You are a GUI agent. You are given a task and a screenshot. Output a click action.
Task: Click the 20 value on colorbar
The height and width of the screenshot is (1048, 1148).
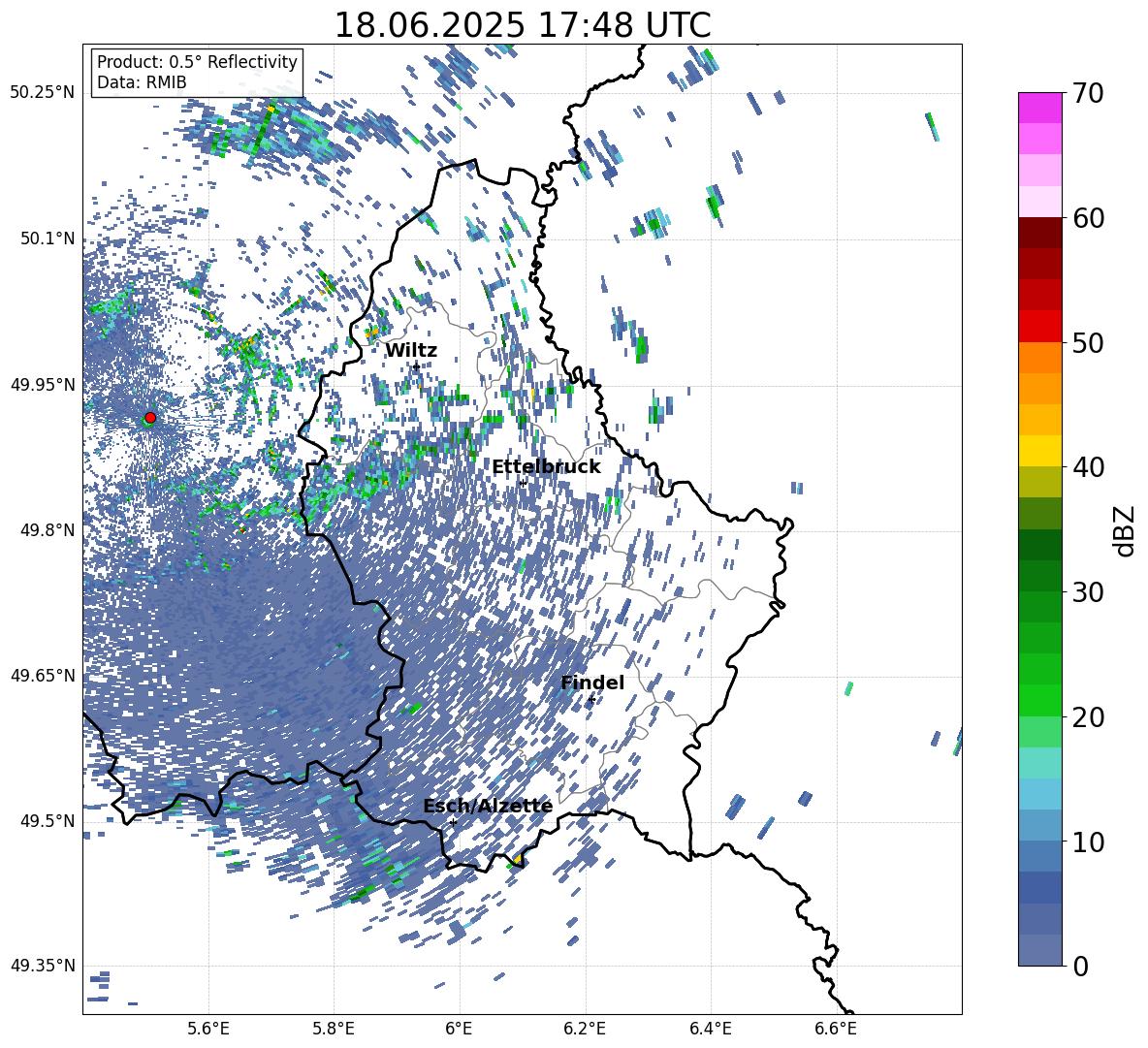(x=1087, y=716)
